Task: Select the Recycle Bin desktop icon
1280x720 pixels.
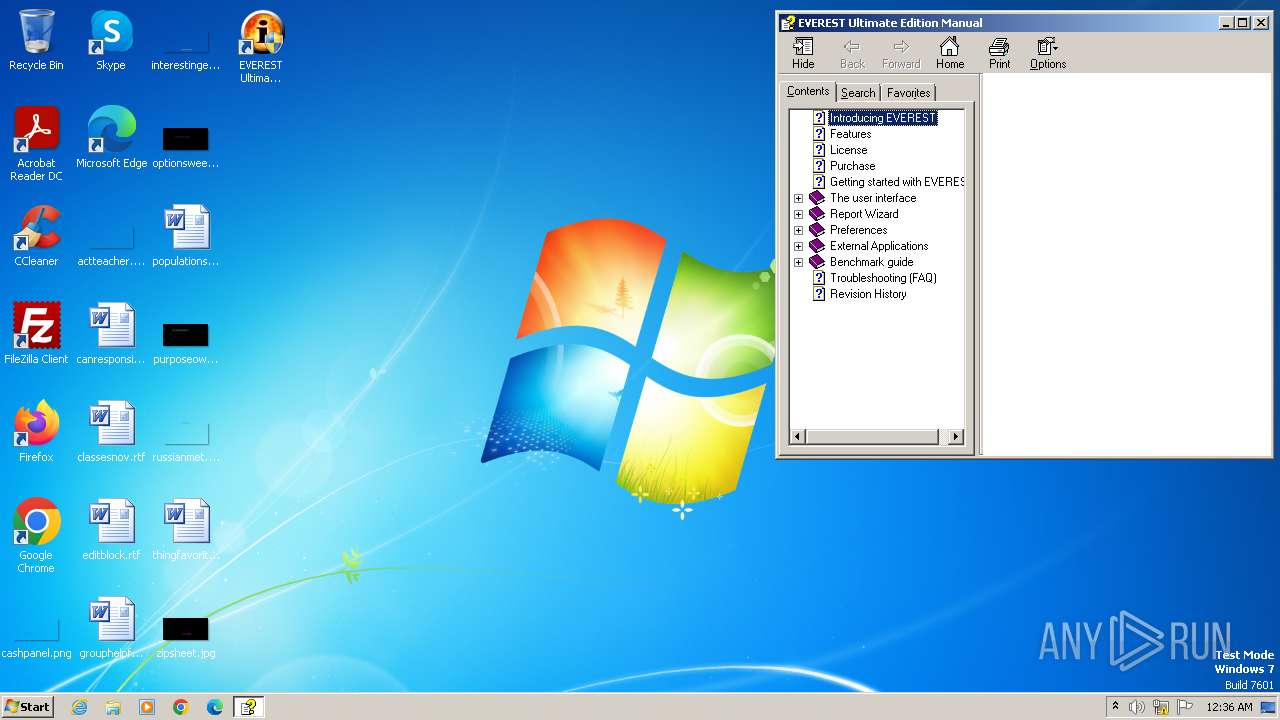Action: 36,41
